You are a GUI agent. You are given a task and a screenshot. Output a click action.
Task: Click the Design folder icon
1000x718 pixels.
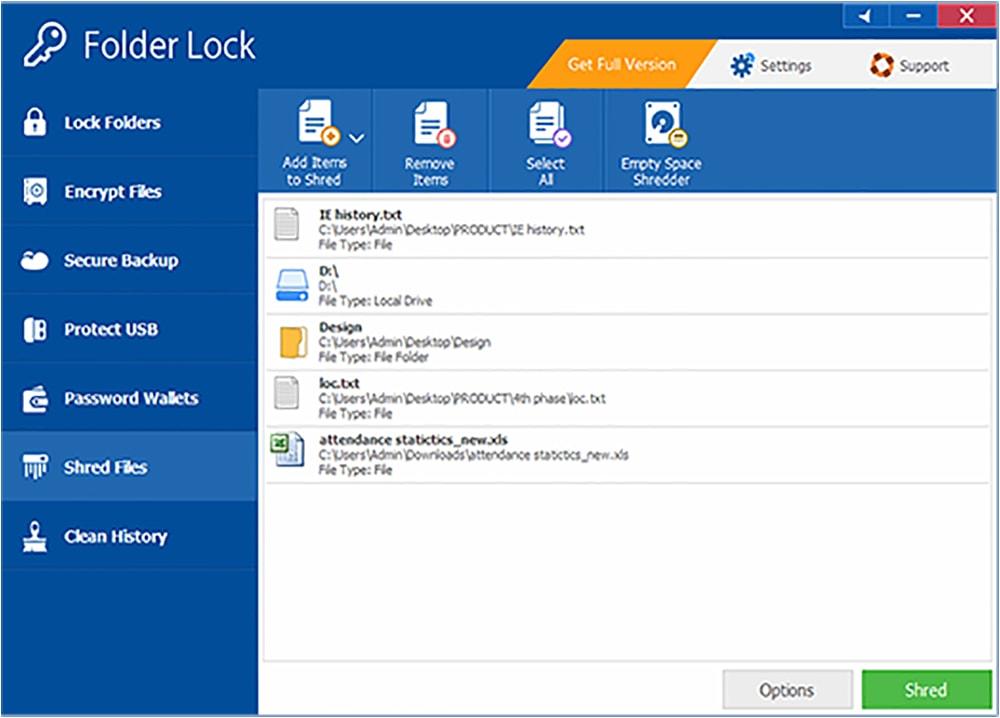pyautogui.click(x=293, y=342)
